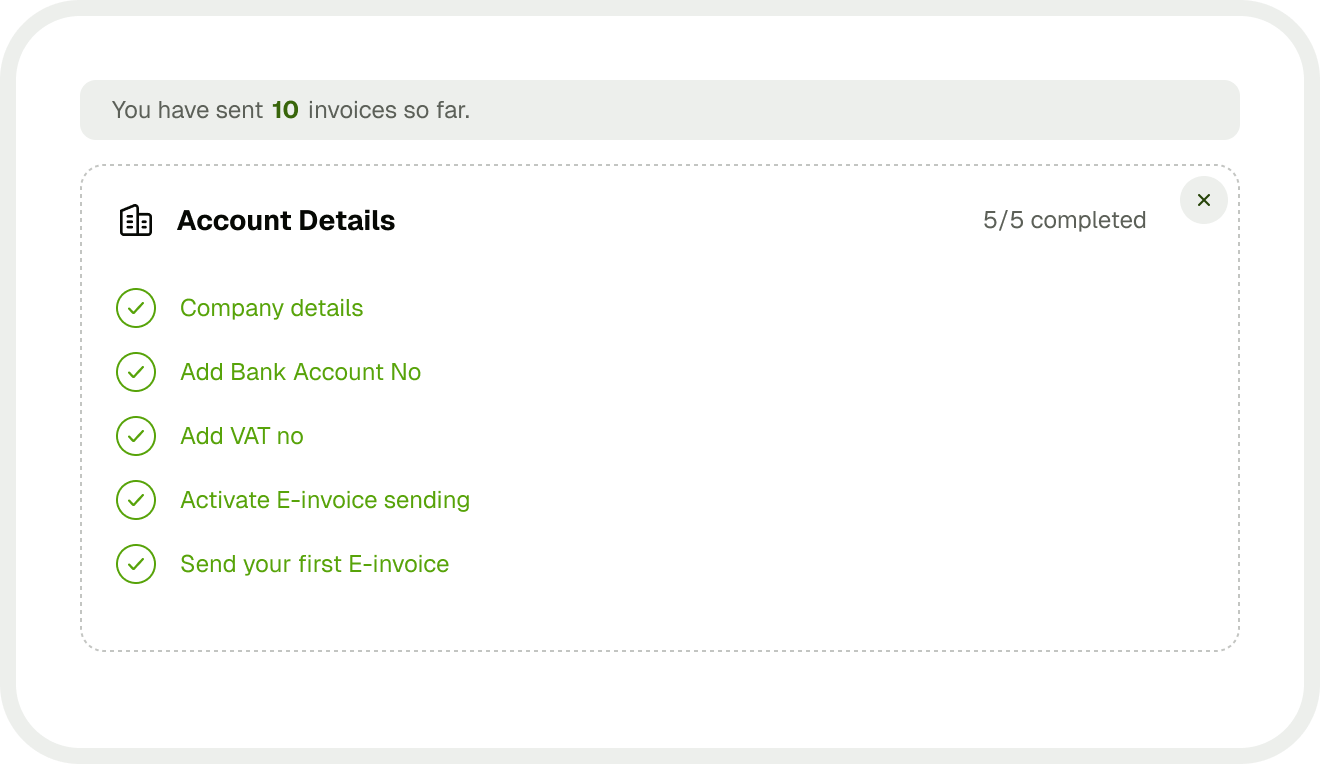Click the Send your first E-invoice checkmark

pos(136,564)
